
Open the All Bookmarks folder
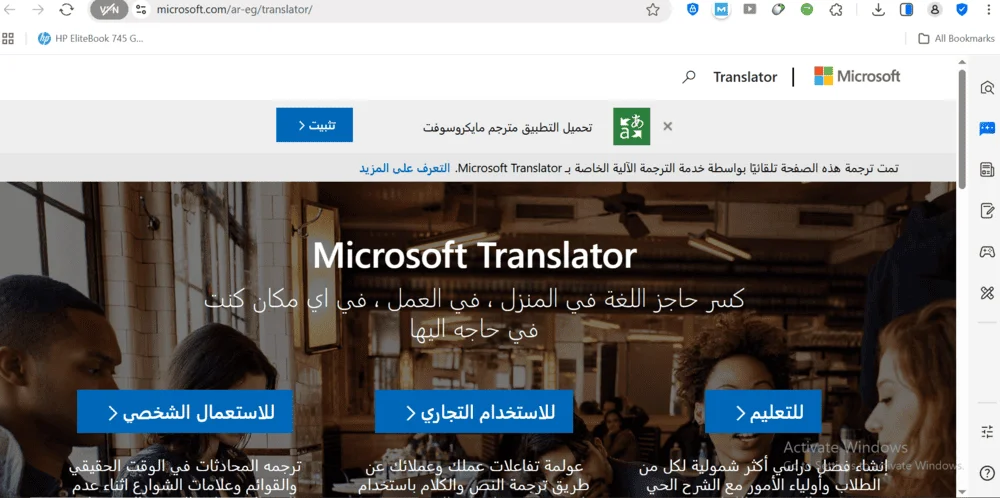tap(956, 38)
